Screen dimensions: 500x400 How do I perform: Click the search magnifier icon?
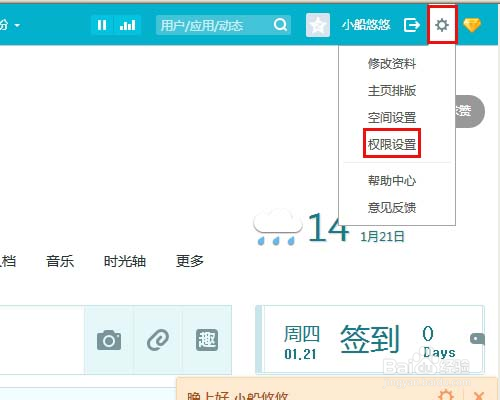coord(280,25)
